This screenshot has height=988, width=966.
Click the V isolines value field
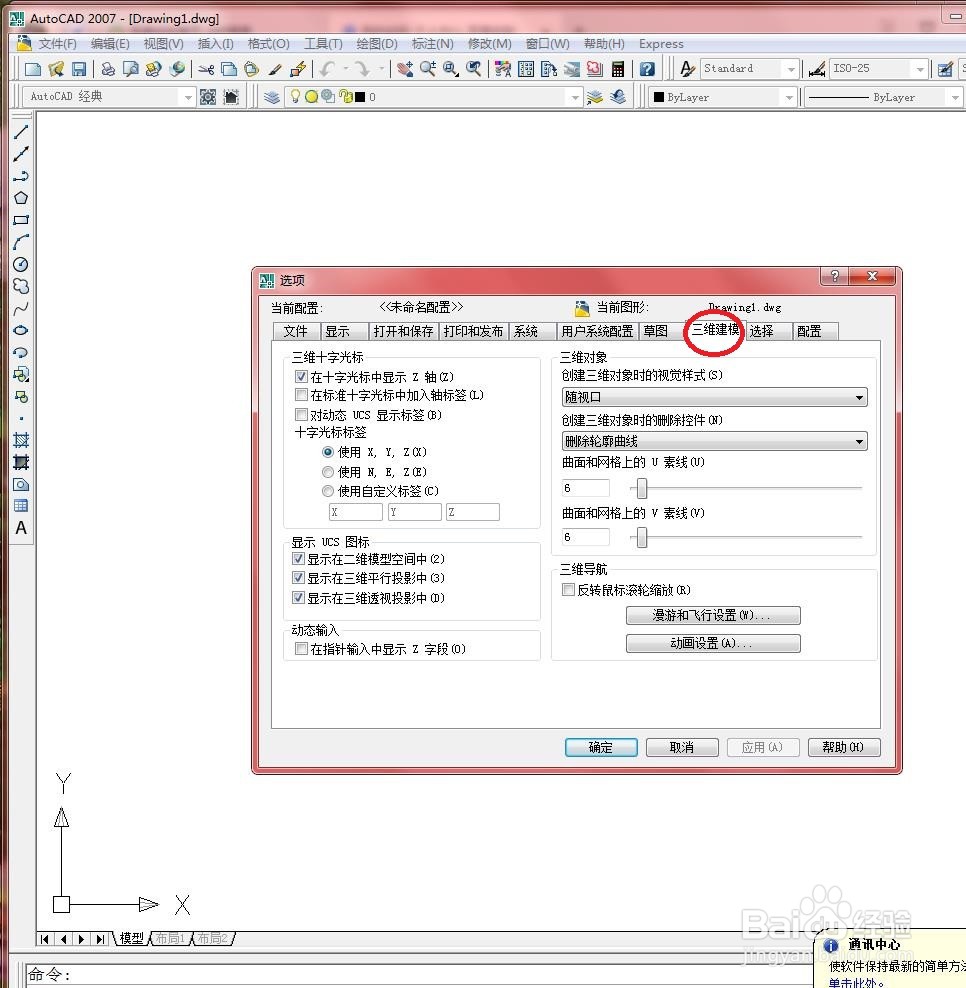[585, 537]
